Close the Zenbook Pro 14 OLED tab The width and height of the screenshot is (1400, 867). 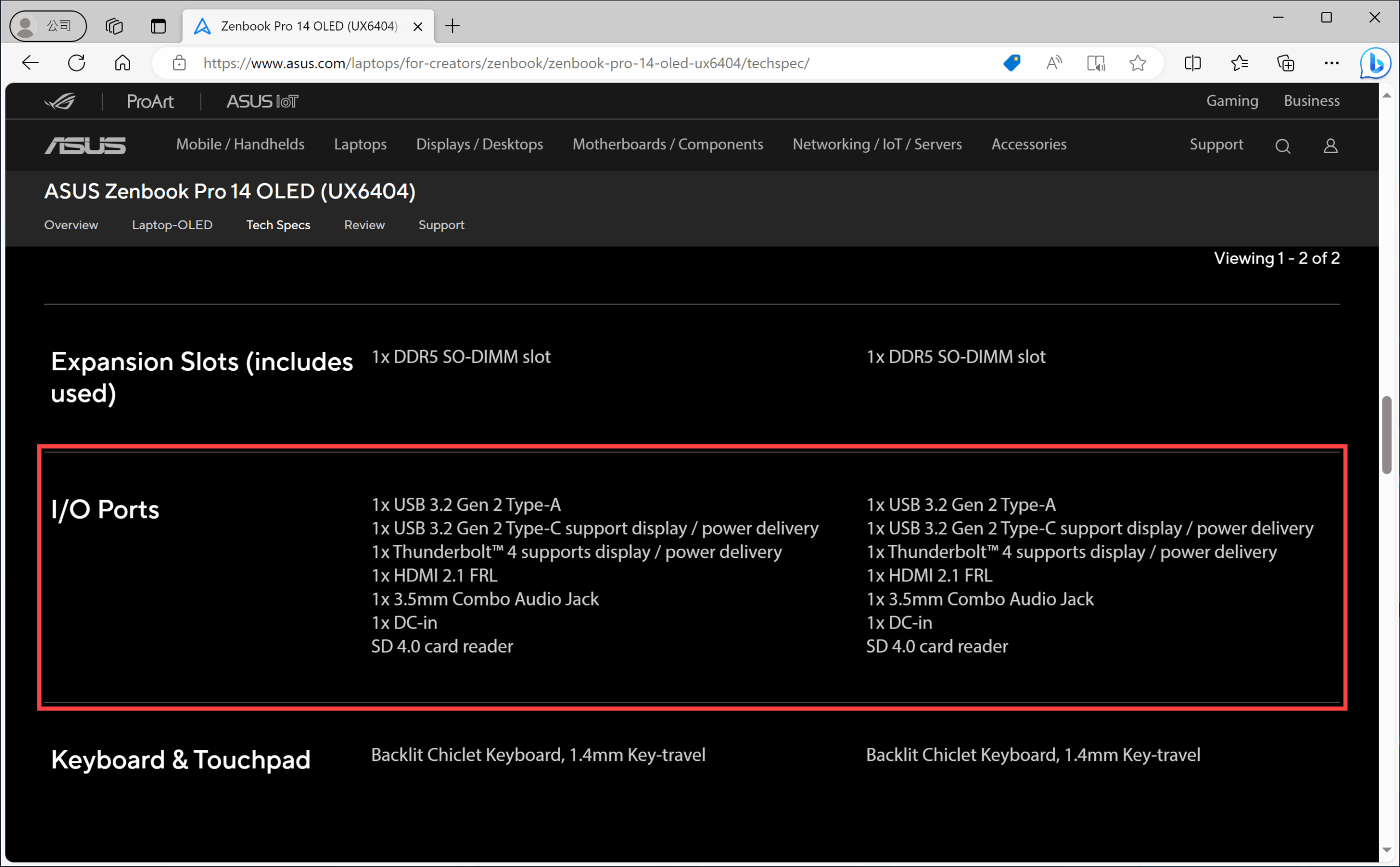tap(418, 26)
